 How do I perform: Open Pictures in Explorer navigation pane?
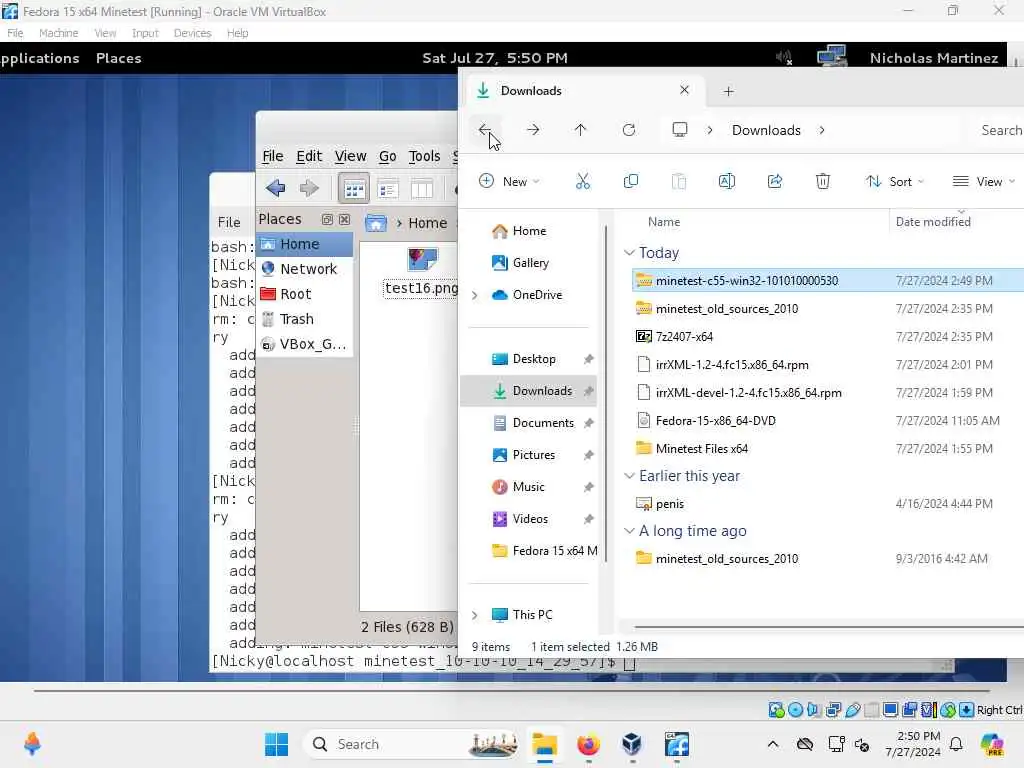534,455
